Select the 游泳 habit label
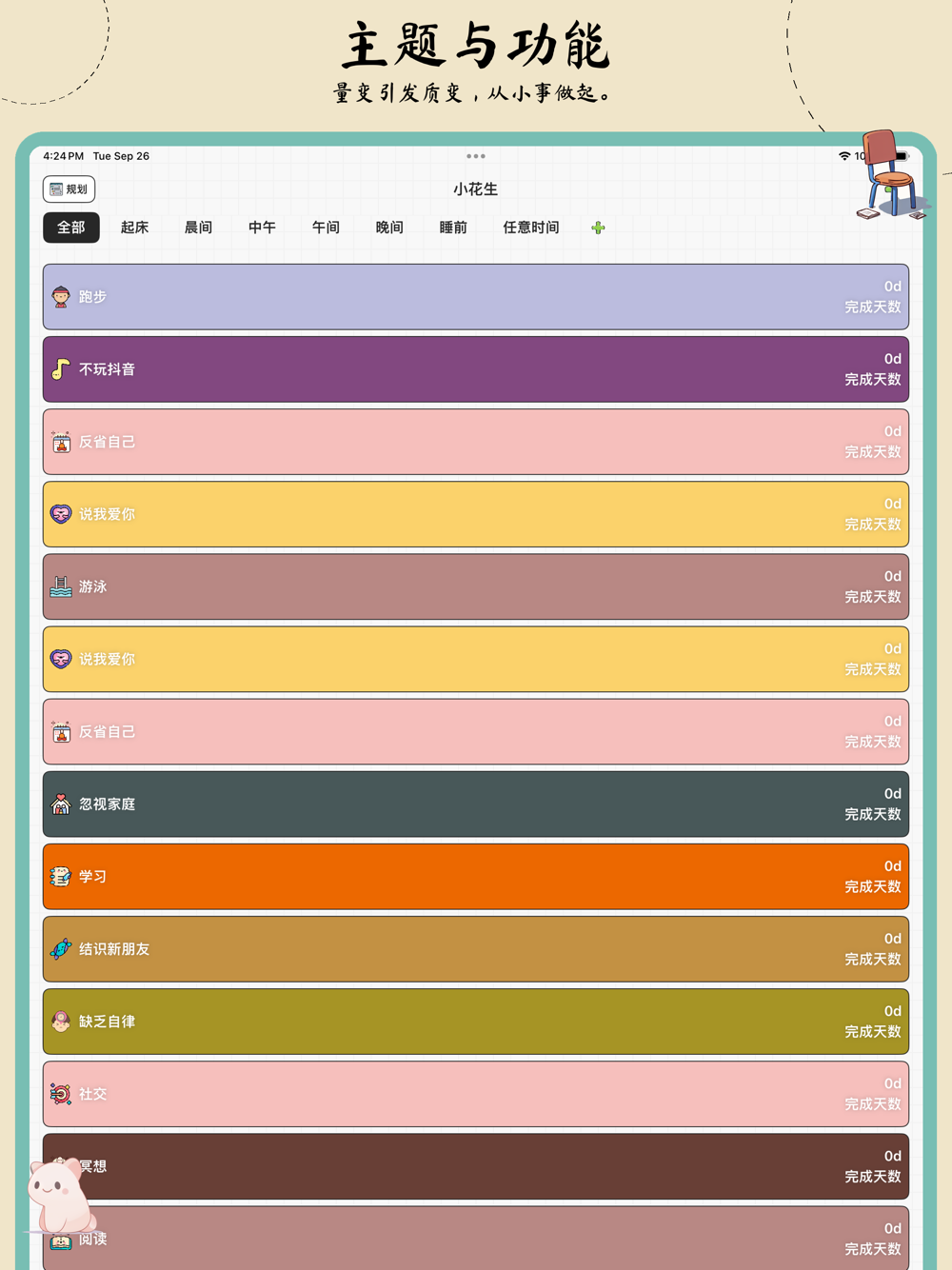The height and width of the screenshot is (1270, 952). coord(93,586)
